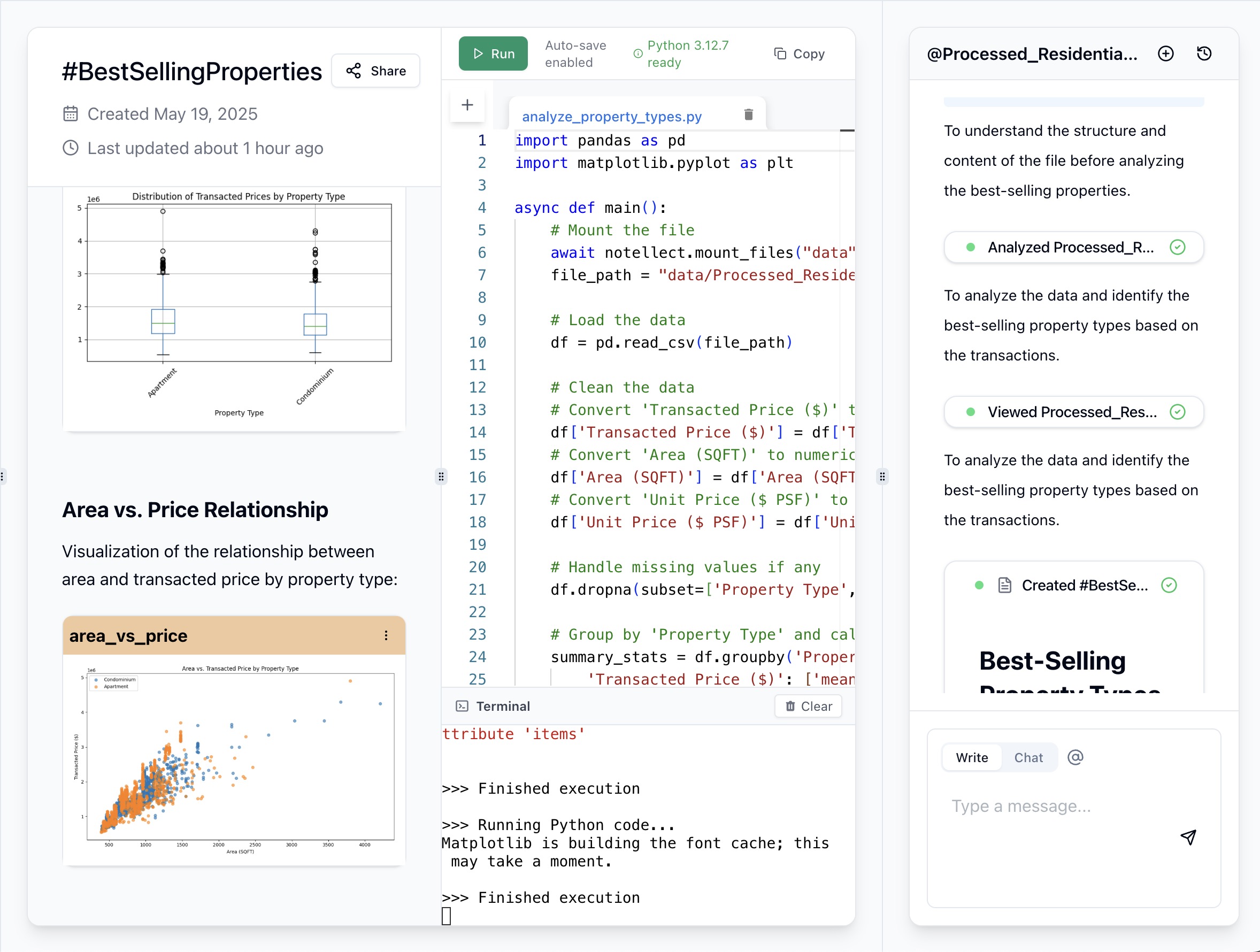Click the share icon in the Share button
The height and width of the screenshot is (952, 1260).
(354, 71)
